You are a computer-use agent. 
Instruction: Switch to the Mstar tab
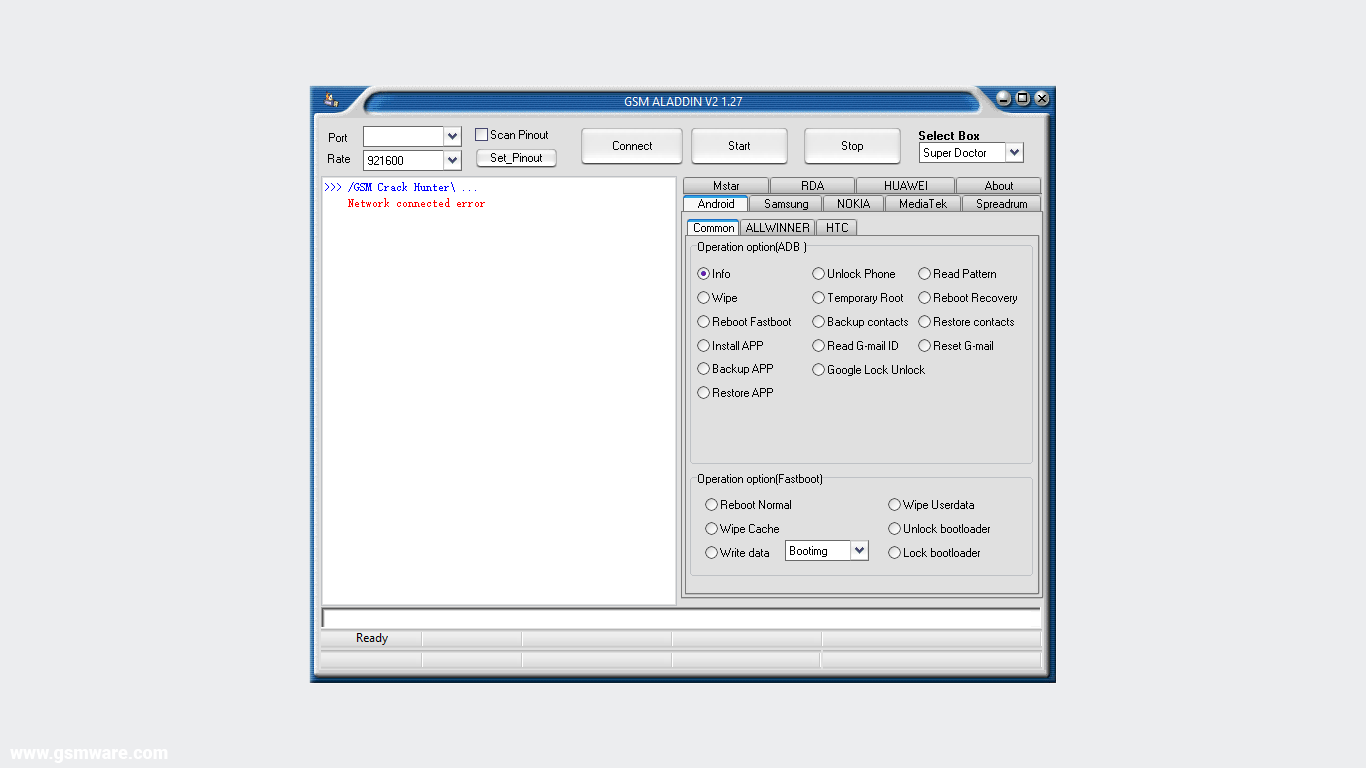point(726,186)
